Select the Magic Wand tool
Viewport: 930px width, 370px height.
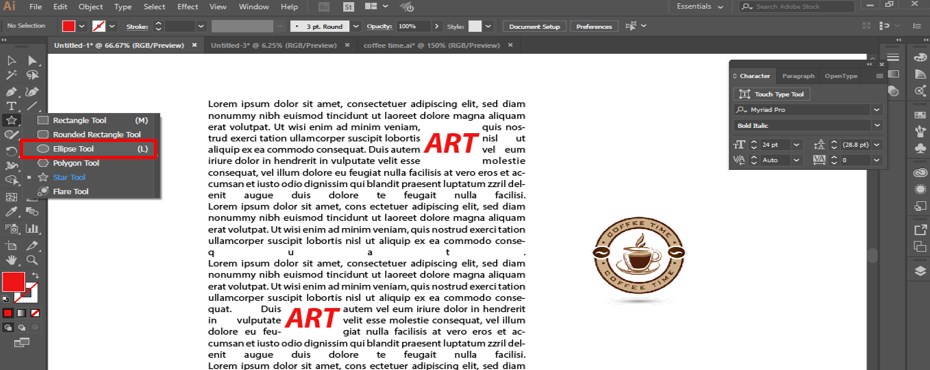[11, 75]
